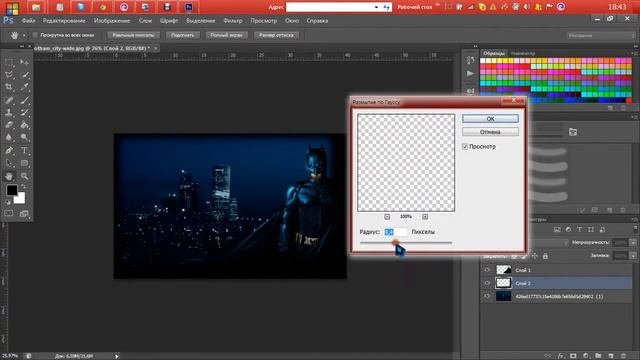Image resolution: width=640 pixels, height=360 pixels.
Task: Select the Quick Selection tool
Action: [24, 75]
